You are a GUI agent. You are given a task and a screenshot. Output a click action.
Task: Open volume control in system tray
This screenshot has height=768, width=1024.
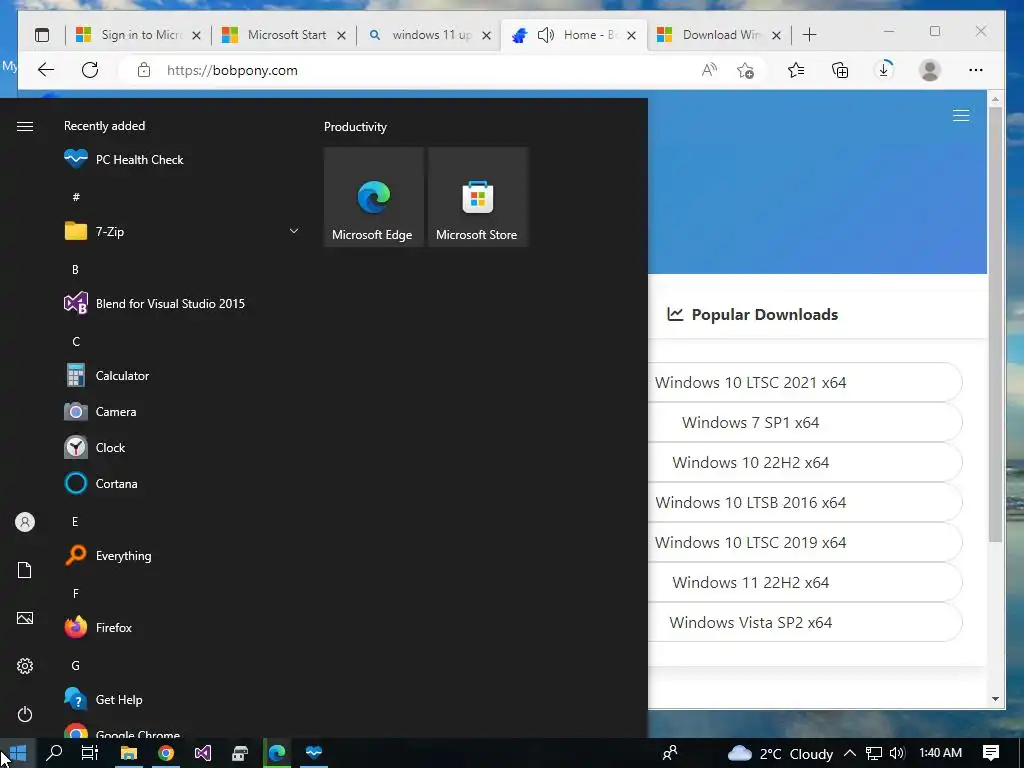[897, 753]
